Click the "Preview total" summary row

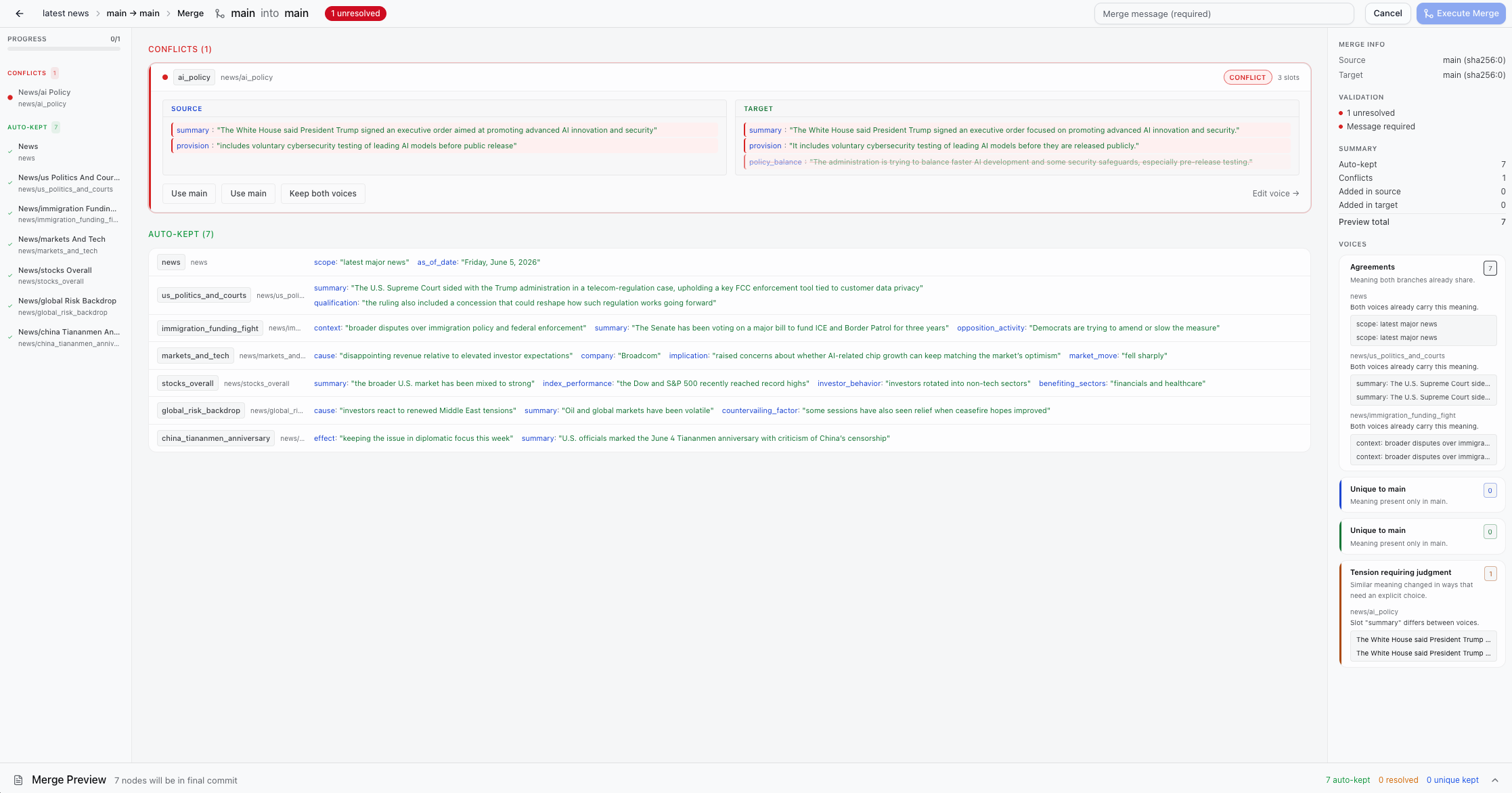[x=1422, y=222]
